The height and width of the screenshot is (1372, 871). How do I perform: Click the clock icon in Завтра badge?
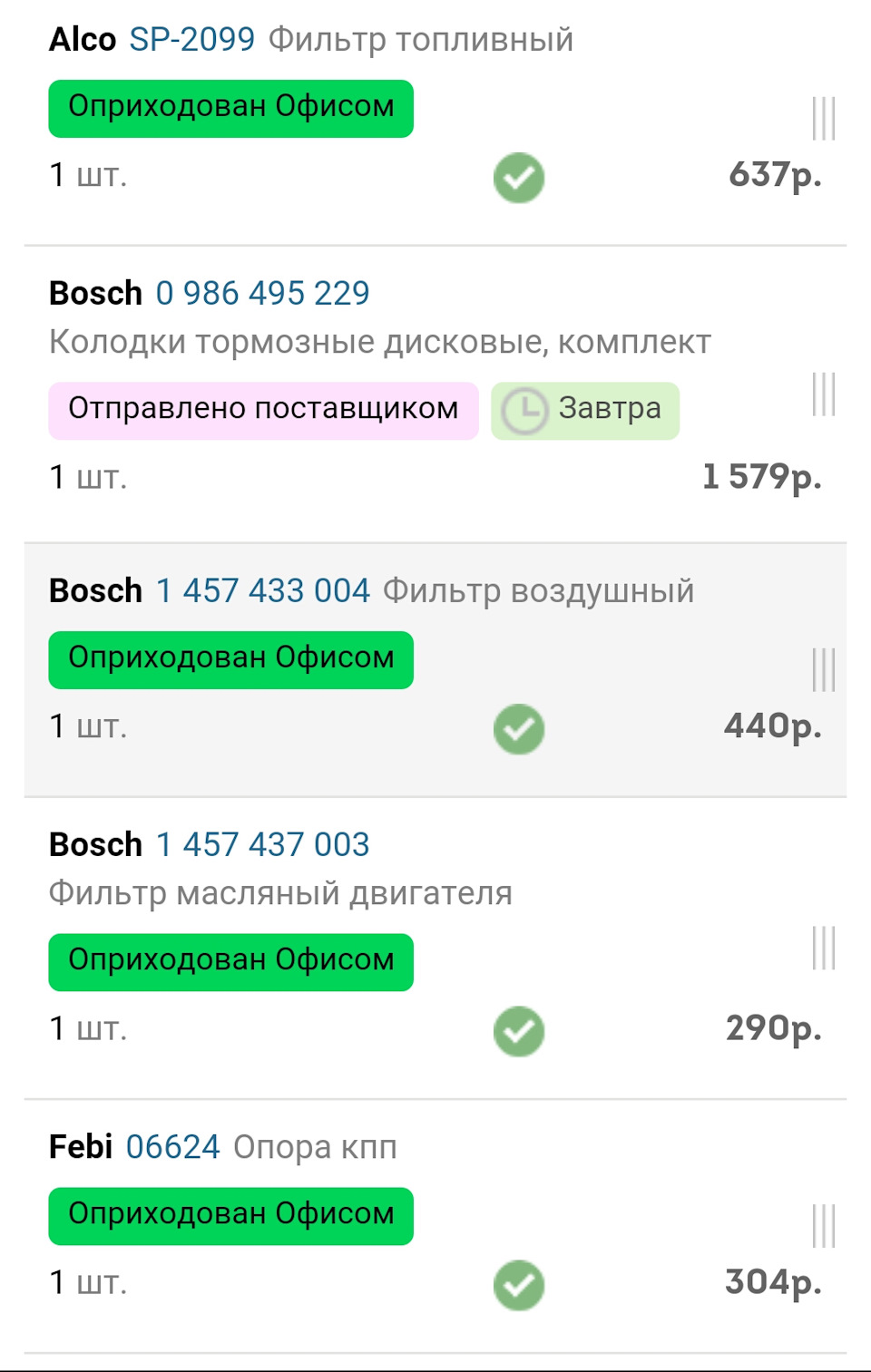[x=524, y=412]
